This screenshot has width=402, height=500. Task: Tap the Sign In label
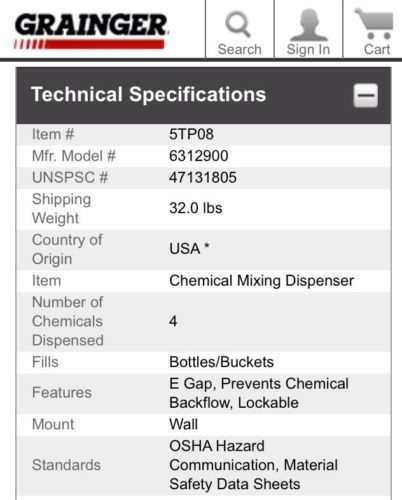(x=308, y=50)
